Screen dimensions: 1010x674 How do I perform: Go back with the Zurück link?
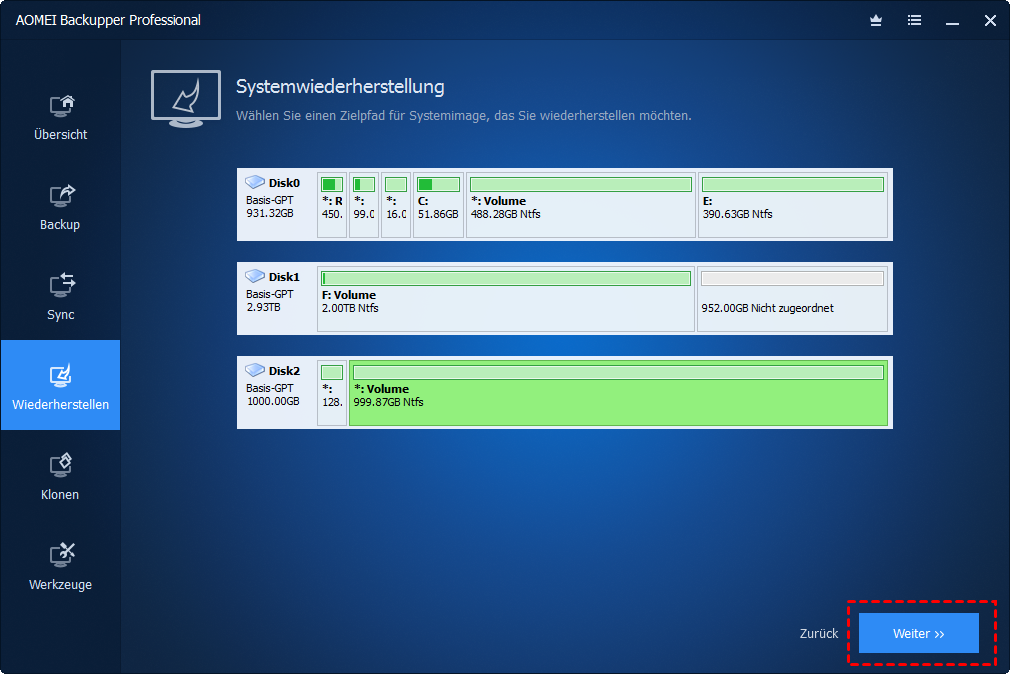coord(819,633)
